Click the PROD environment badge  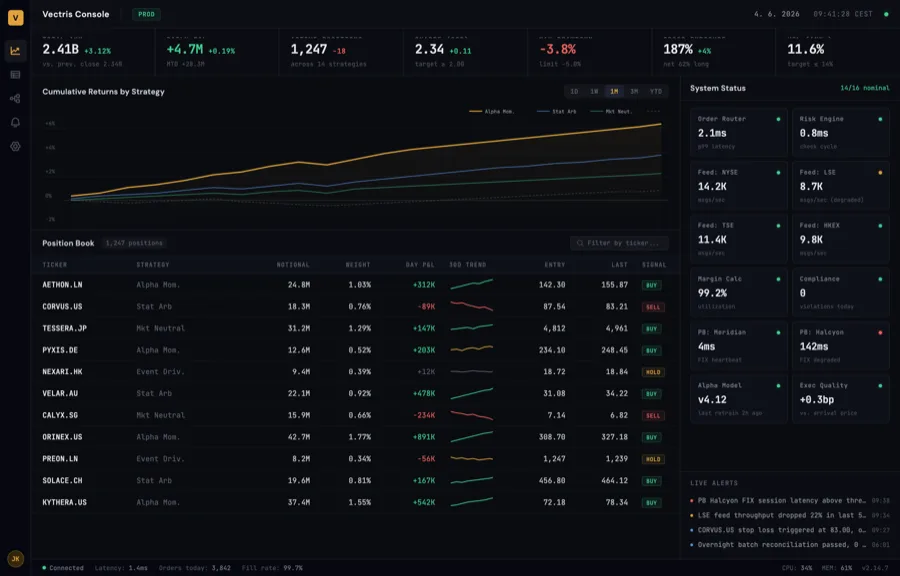[x=146, y=14]
